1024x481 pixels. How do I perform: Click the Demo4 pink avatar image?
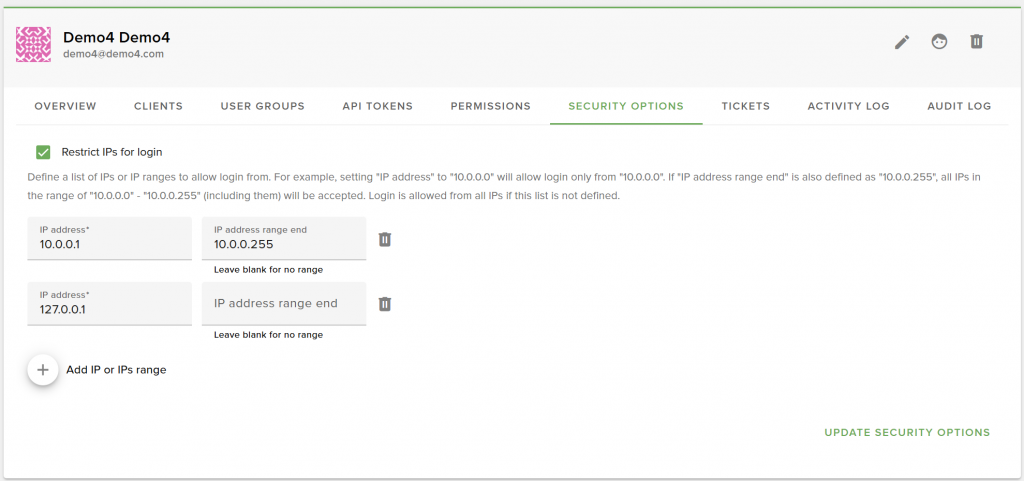[x=33, y=44]
